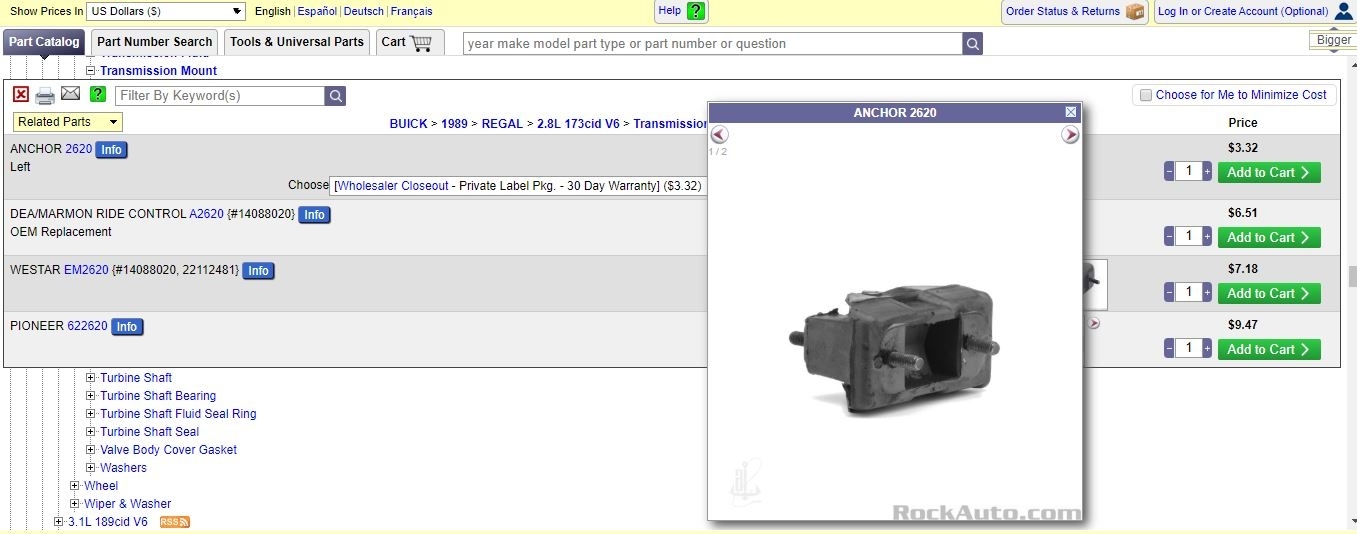Increase quantity for the $3.32 ANCHOR part
1357x534 pixels.
point(1207,172)
